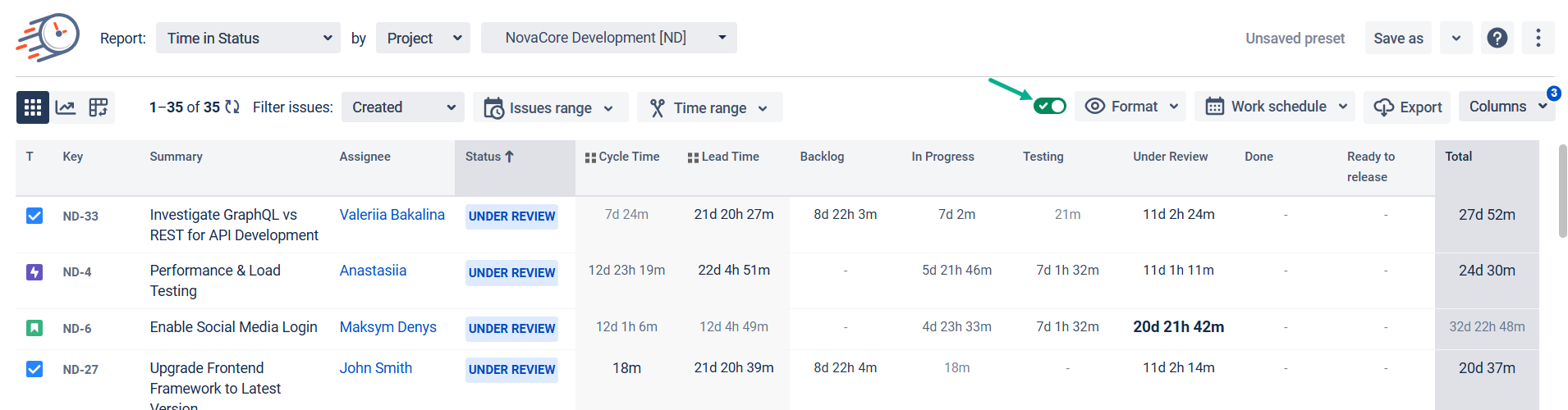
Task: Open the Format menu
Action: [1130, 107]
